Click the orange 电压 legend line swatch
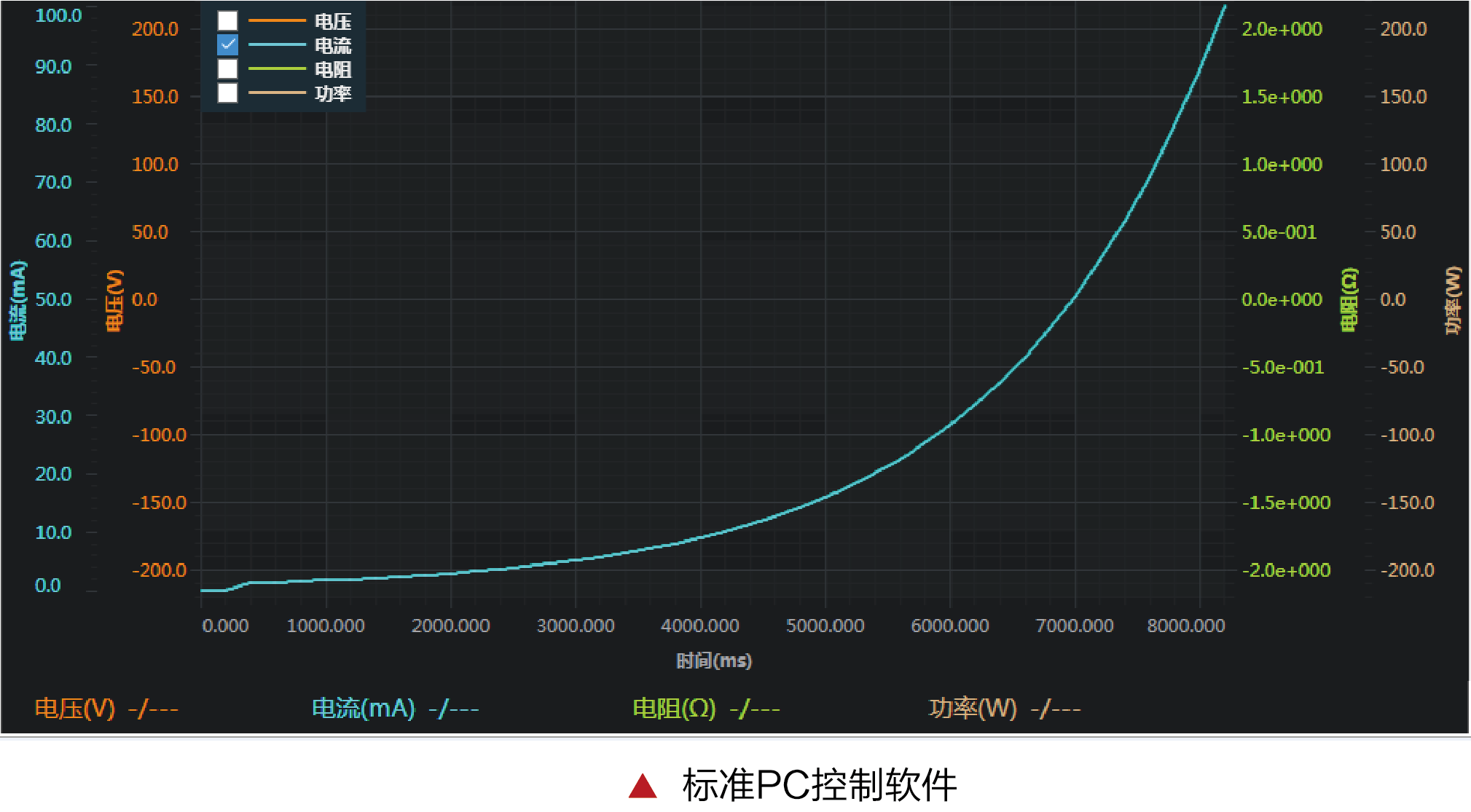This screenshot has height=812, width=1471. click(x=276, y=21)
